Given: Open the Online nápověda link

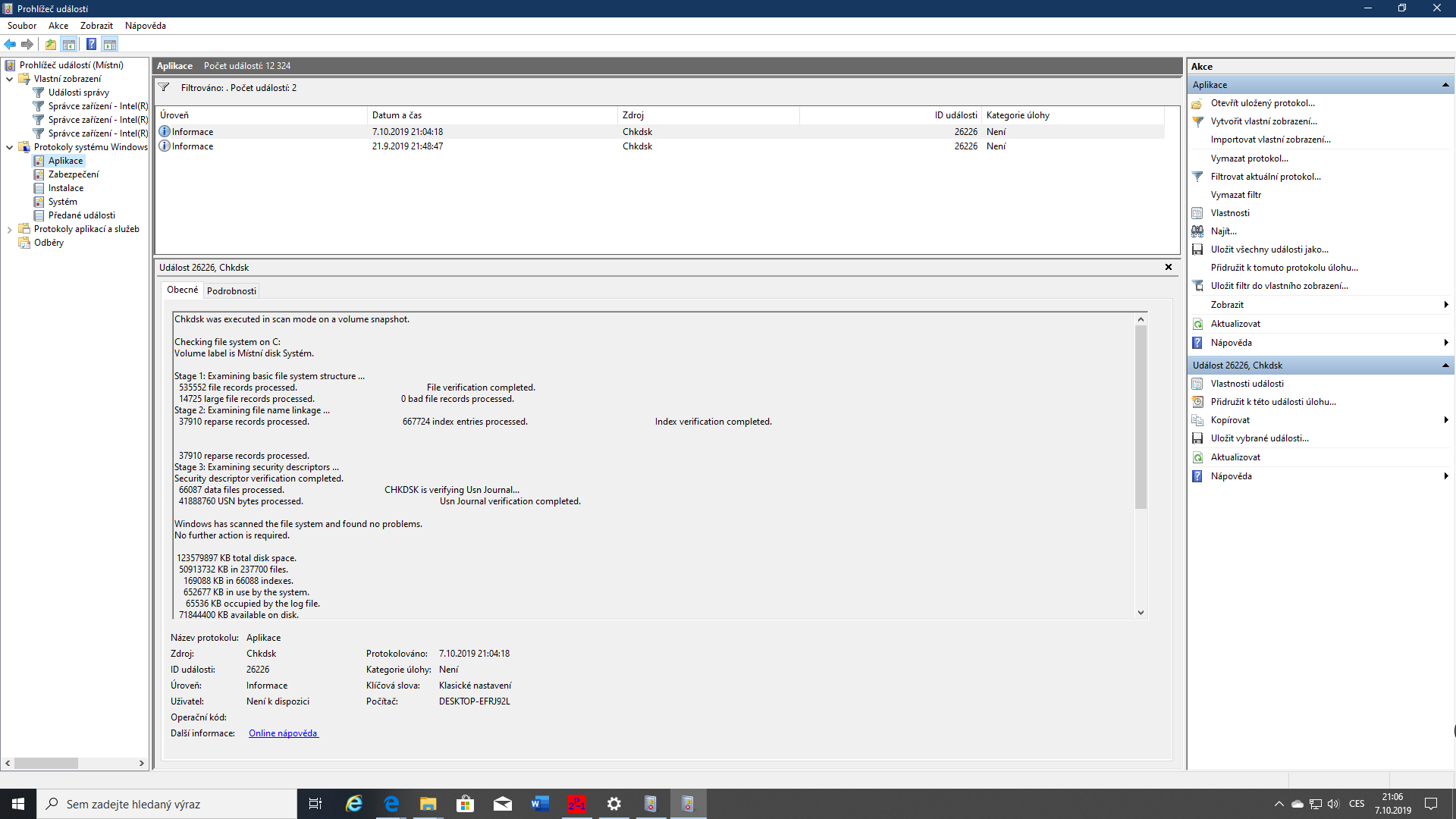Looking at the screenshot, I should [x=283, y=733].
